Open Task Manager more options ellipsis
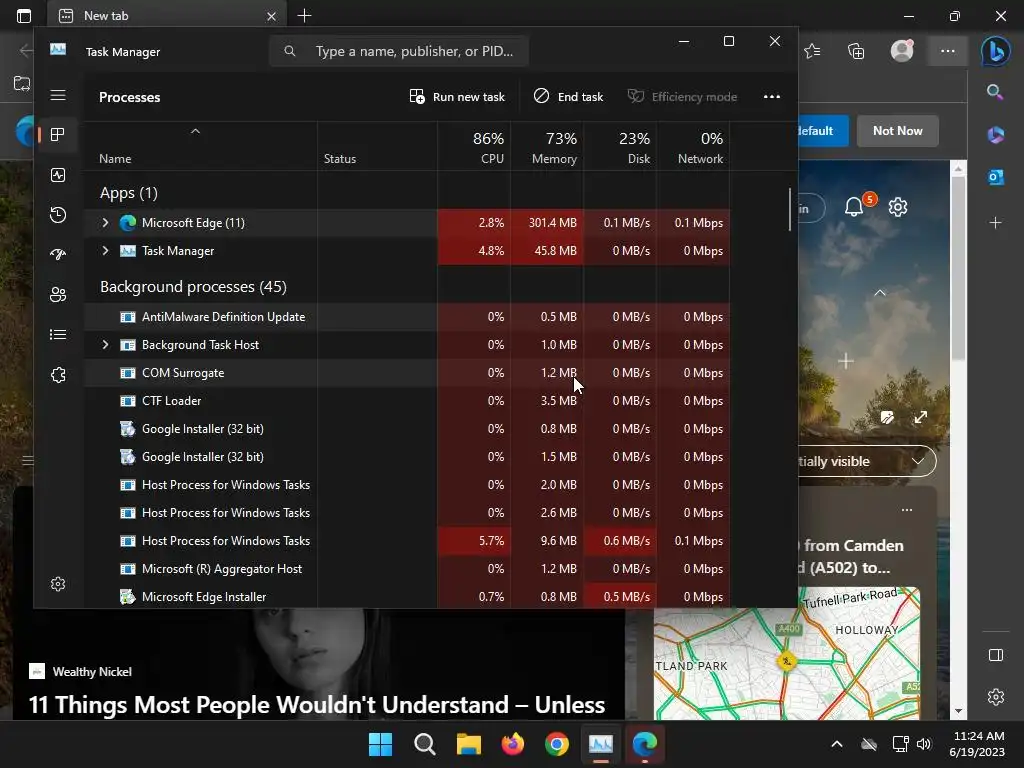Image resolution: width=1024 pixels, height=768 pixels. (772, 97)
